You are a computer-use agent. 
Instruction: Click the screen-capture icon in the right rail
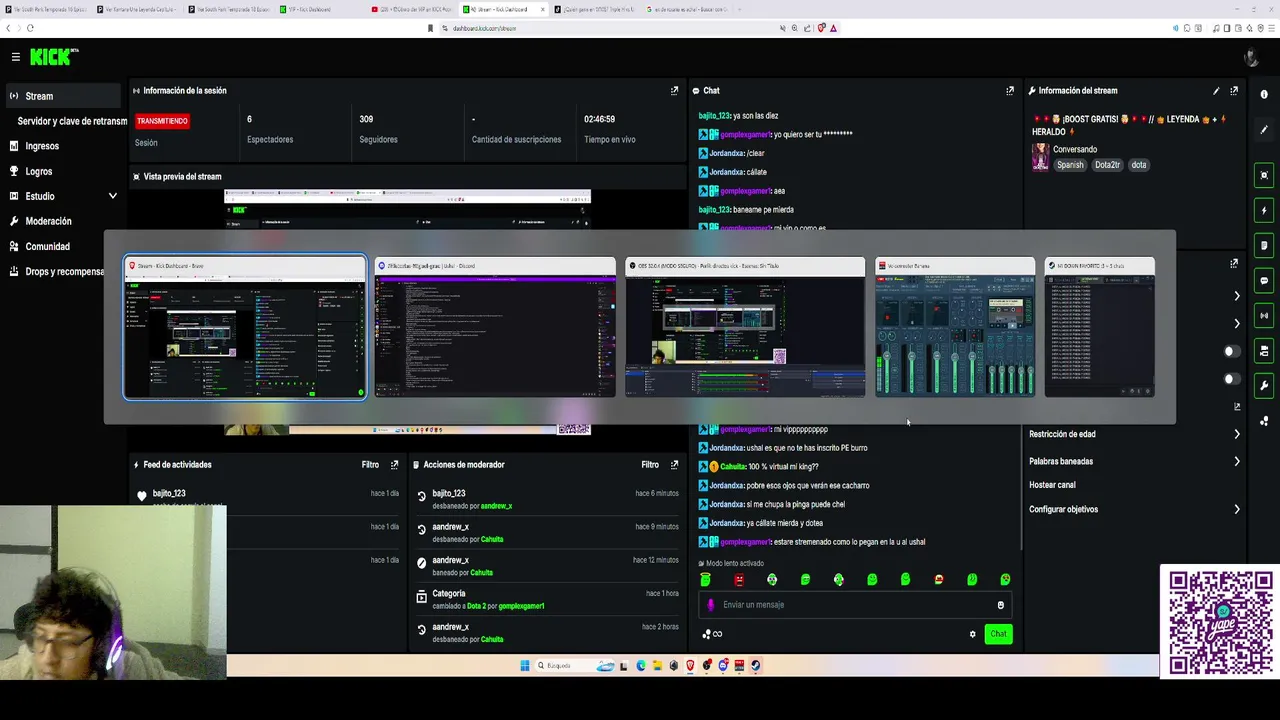point(1264,175)
